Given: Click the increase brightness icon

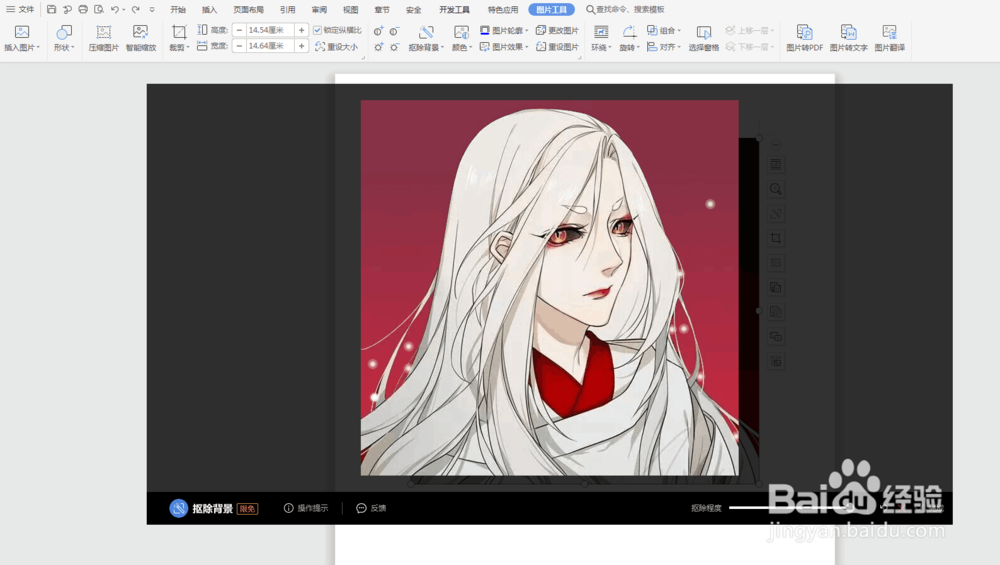Looking at the screenshot, I should tap(379, 47).
